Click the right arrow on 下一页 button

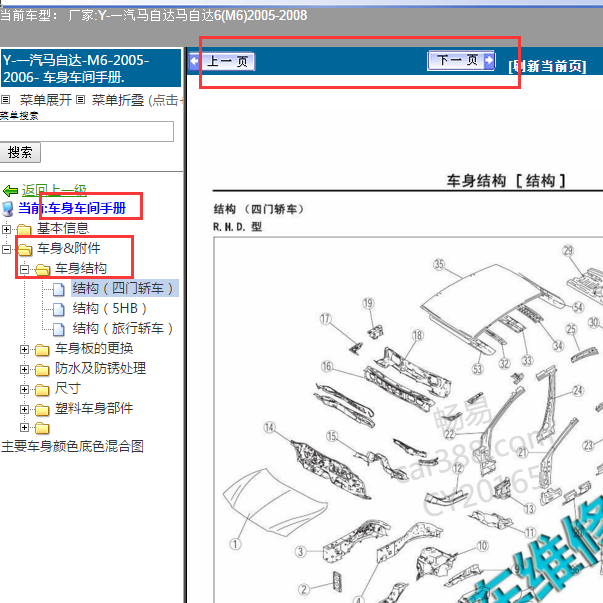tap(489, 60)
